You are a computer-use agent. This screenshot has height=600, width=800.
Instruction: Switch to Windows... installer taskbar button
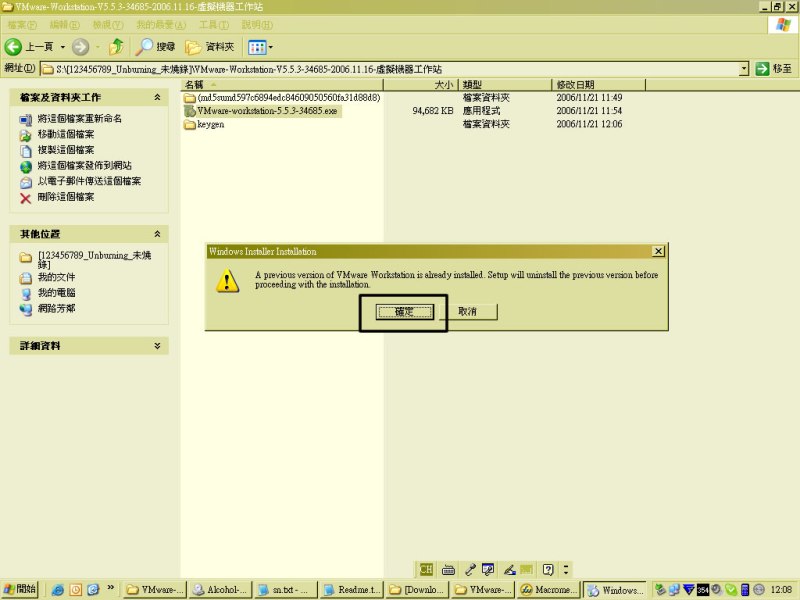coord(614,590)
